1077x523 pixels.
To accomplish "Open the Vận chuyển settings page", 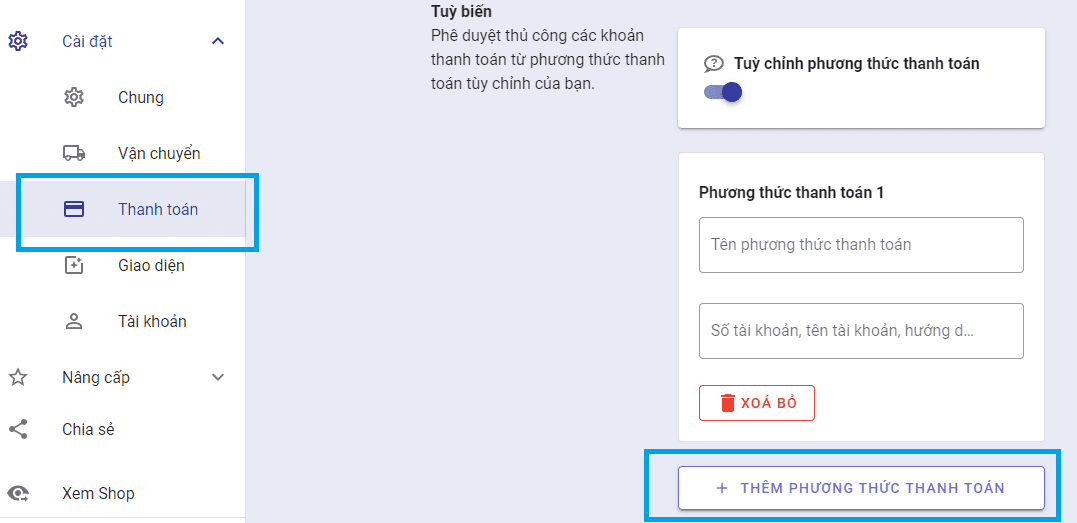I will click(x=159, y=154).
